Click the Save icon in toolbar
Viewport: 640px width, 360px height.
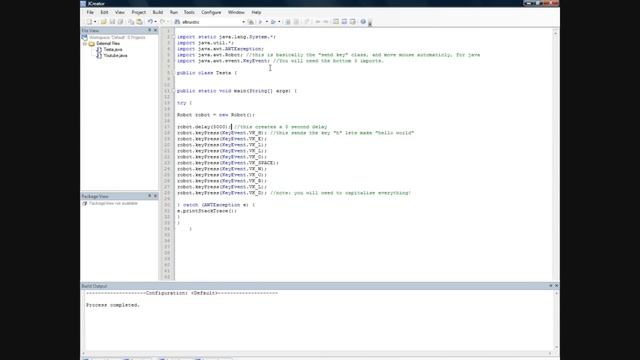click(112, 22)
